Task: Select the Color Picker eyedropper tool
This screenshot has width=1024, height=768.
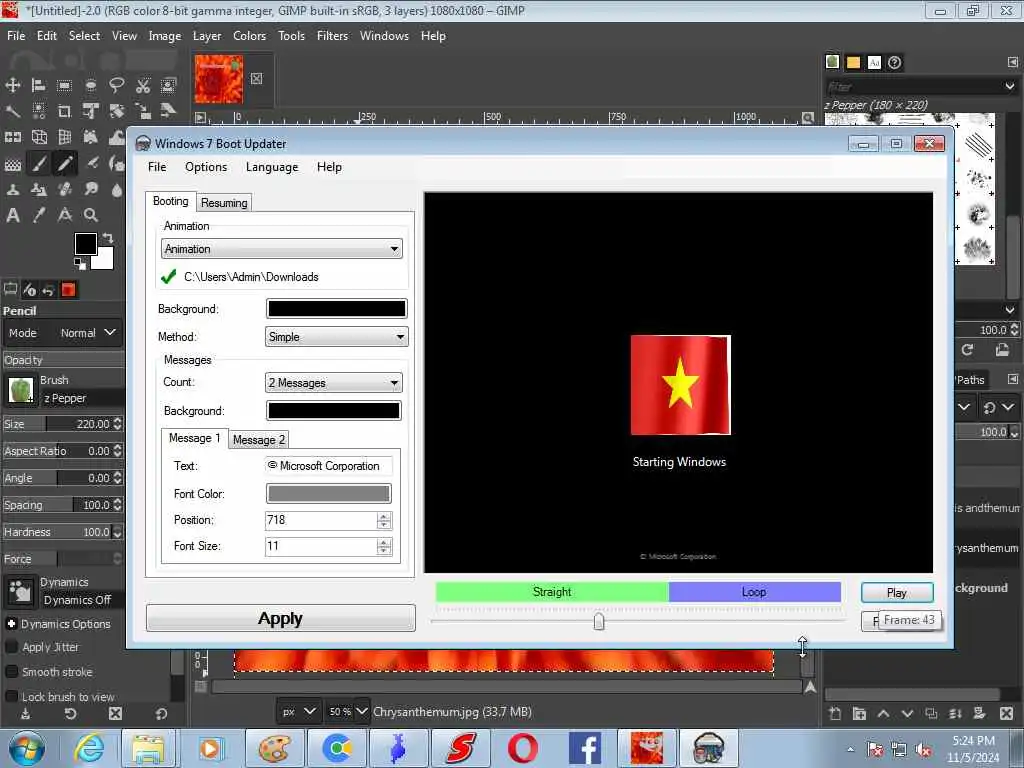Action: pyautogui.click(x=39, y=215)
